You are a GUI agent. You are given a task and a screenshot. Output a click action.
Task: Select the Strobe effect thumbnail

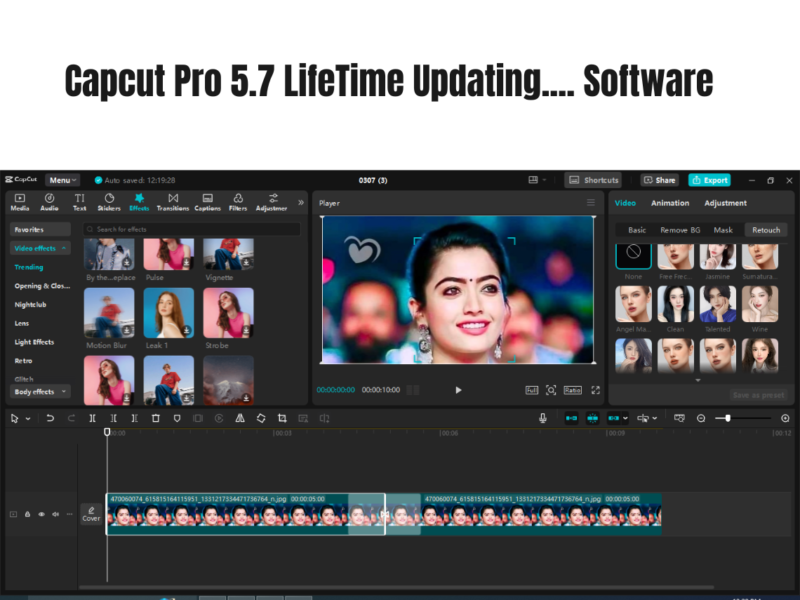tap(229, 313)
